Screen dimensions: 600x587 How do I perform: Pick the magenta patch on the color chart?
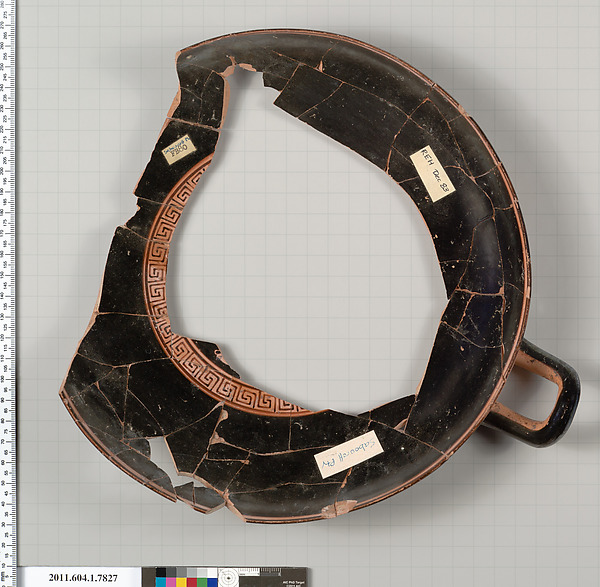[171, 582]
